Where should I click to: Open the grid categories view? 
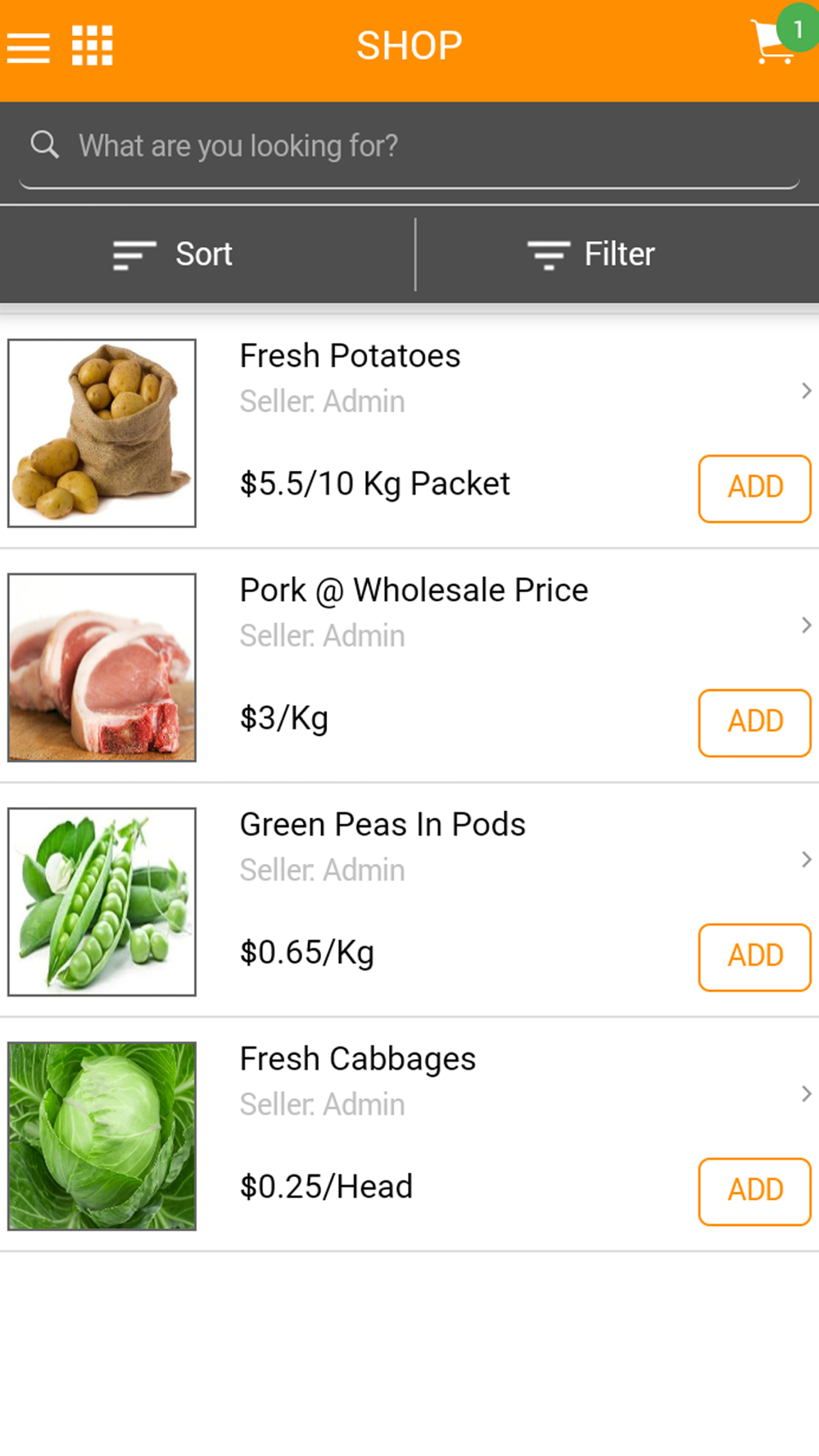pyautogui.click(x=92, y=46)
